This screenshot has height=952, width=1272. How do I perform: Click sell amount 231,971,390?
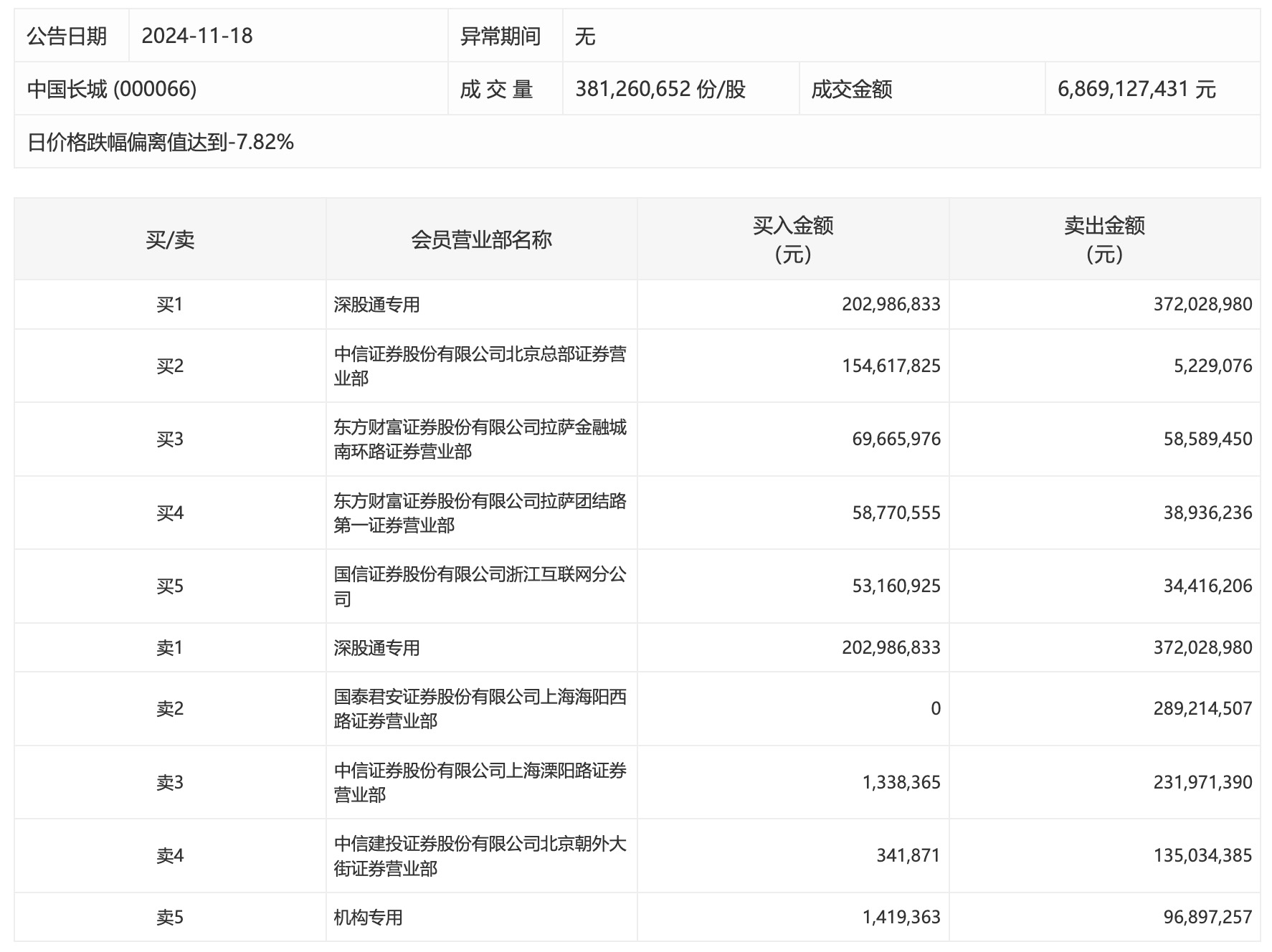coord(1203,783)
